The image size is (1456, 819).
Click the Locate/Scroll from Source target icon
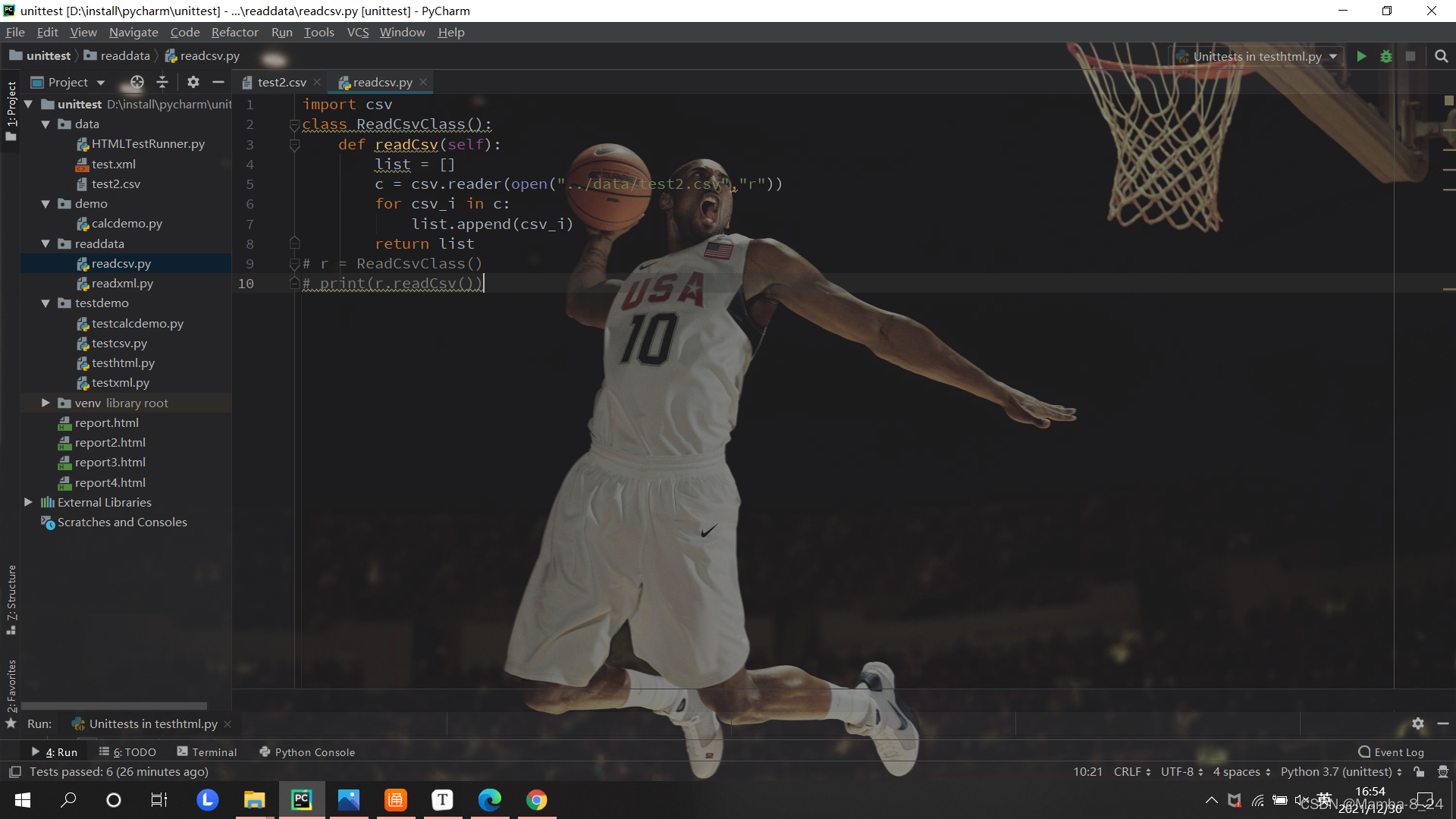[136, 82]
